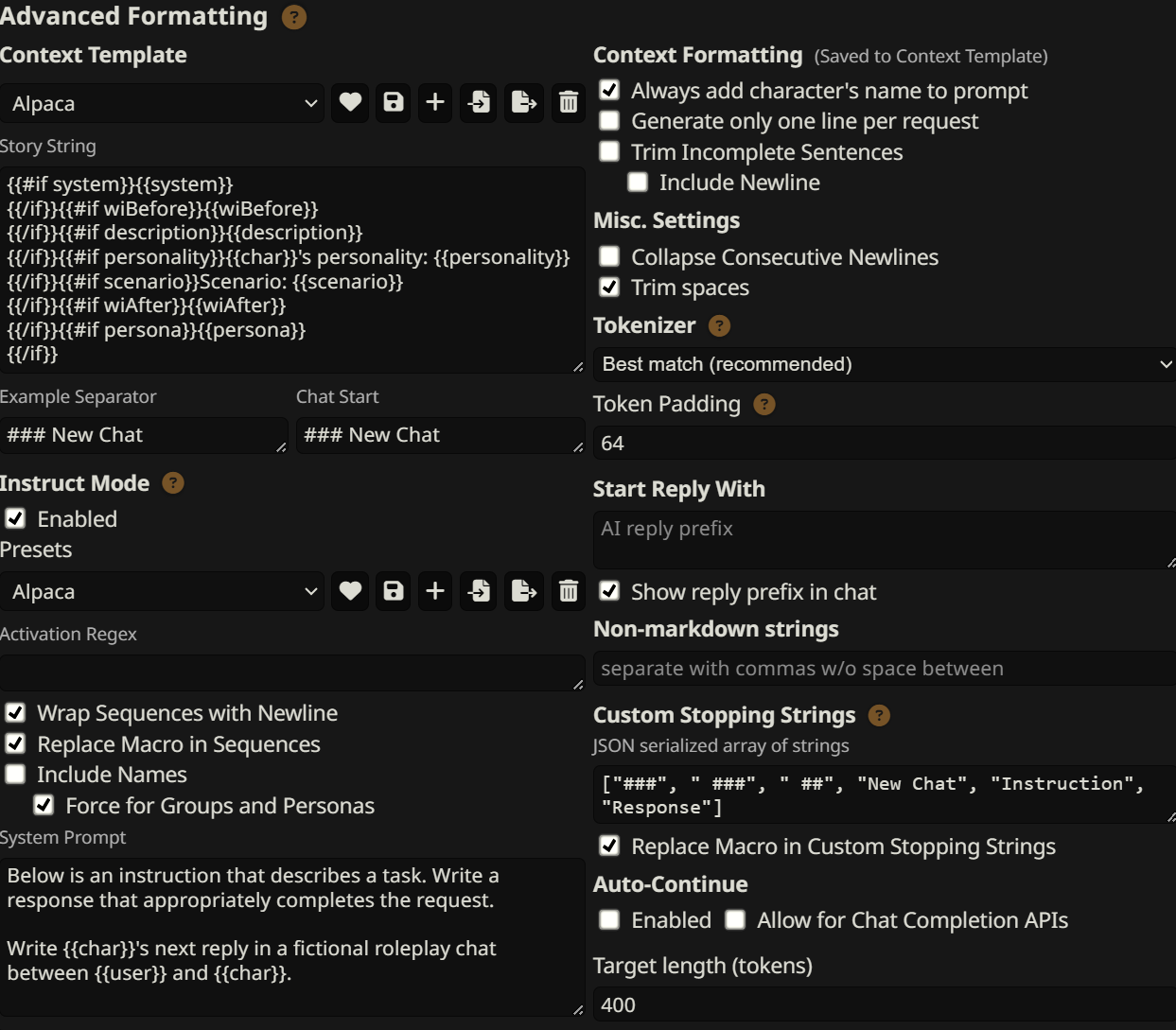Export the Instruct Mode preset
The height and width of the screenshot is (1030, 1176).
coord(523,591)
